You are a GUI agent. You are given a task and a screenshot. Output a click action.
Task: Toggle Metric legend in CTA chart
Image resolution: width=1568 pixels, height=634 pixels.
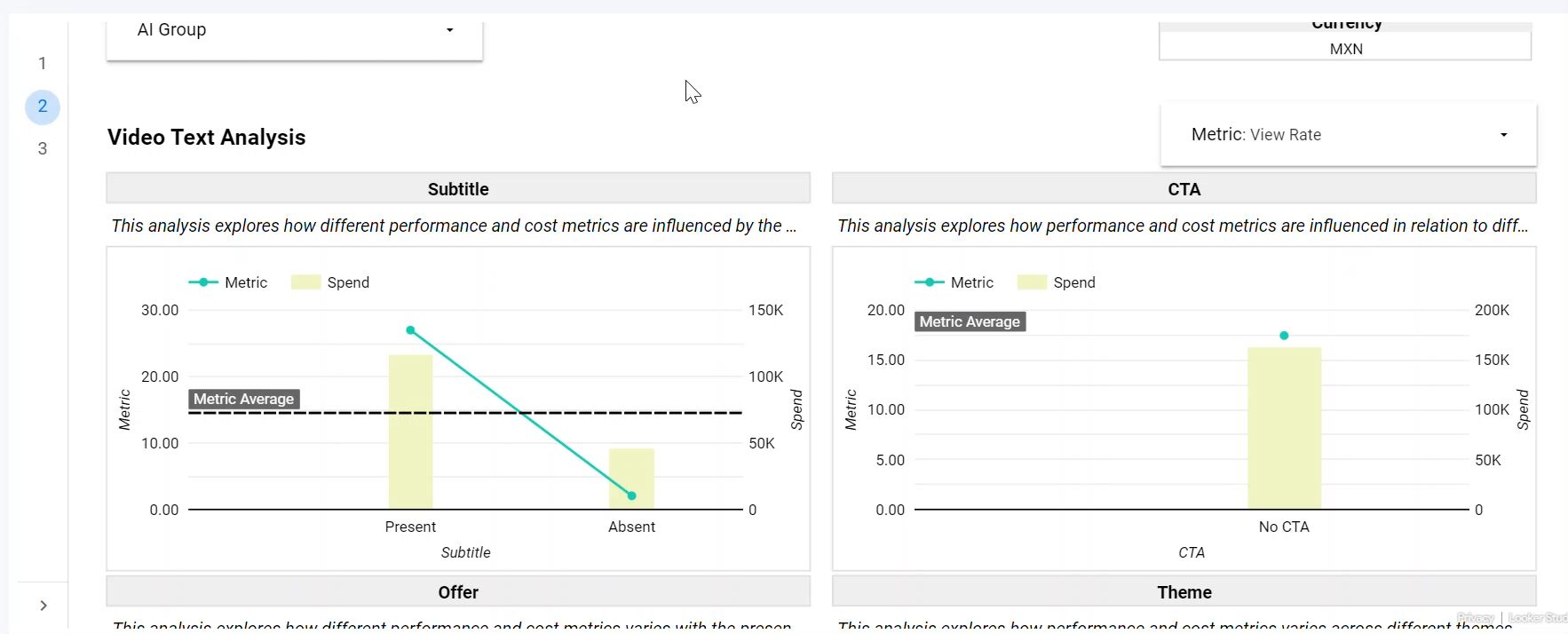955,282
